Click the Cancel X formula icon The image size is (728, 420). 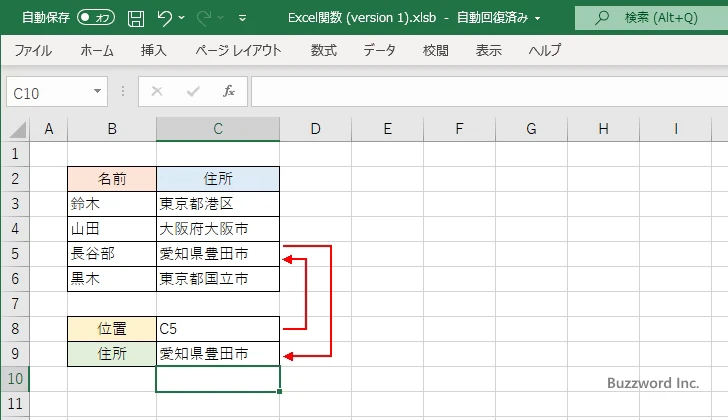click(x=157, y=91)
